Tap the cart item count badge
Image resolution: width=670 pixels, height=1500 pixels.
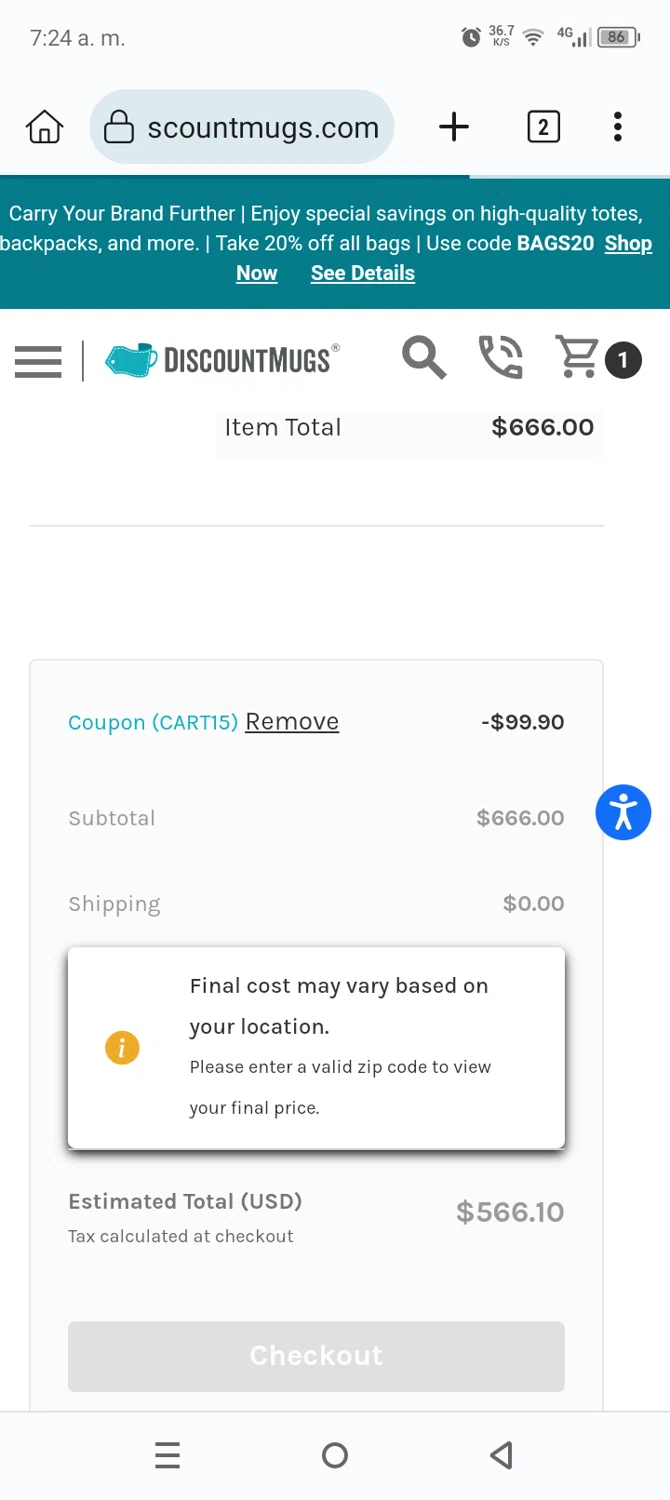point(623,360)
